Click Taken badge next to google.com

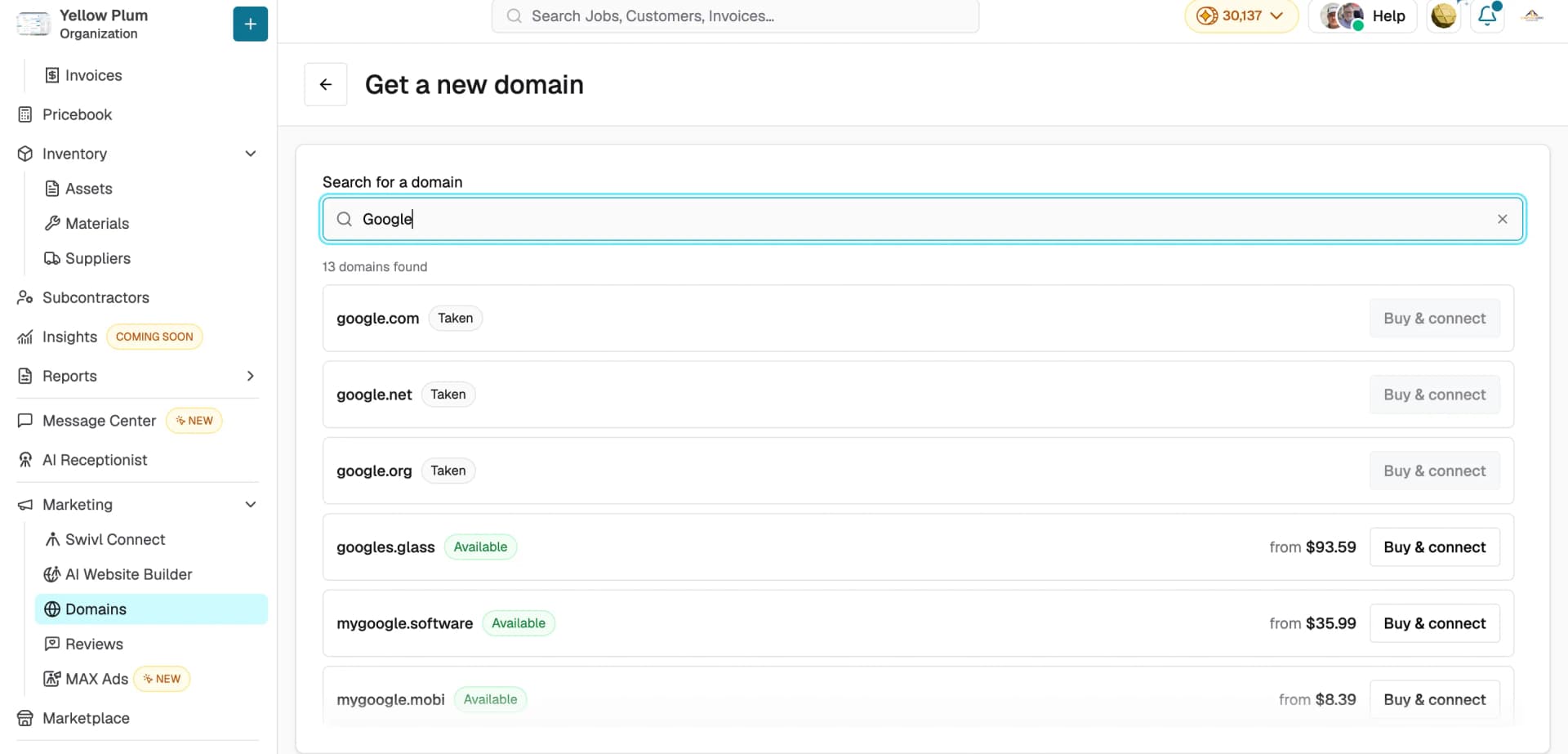click(x=455, y=319)
